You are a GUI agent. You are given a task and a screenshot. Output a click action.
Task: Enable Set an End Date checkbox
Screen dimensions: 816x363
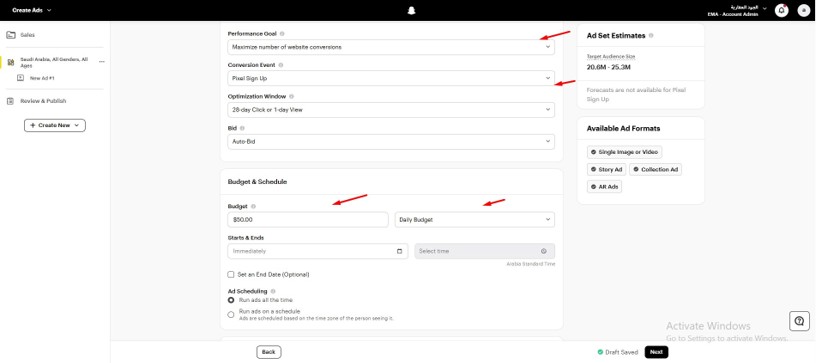coord(231,274)
